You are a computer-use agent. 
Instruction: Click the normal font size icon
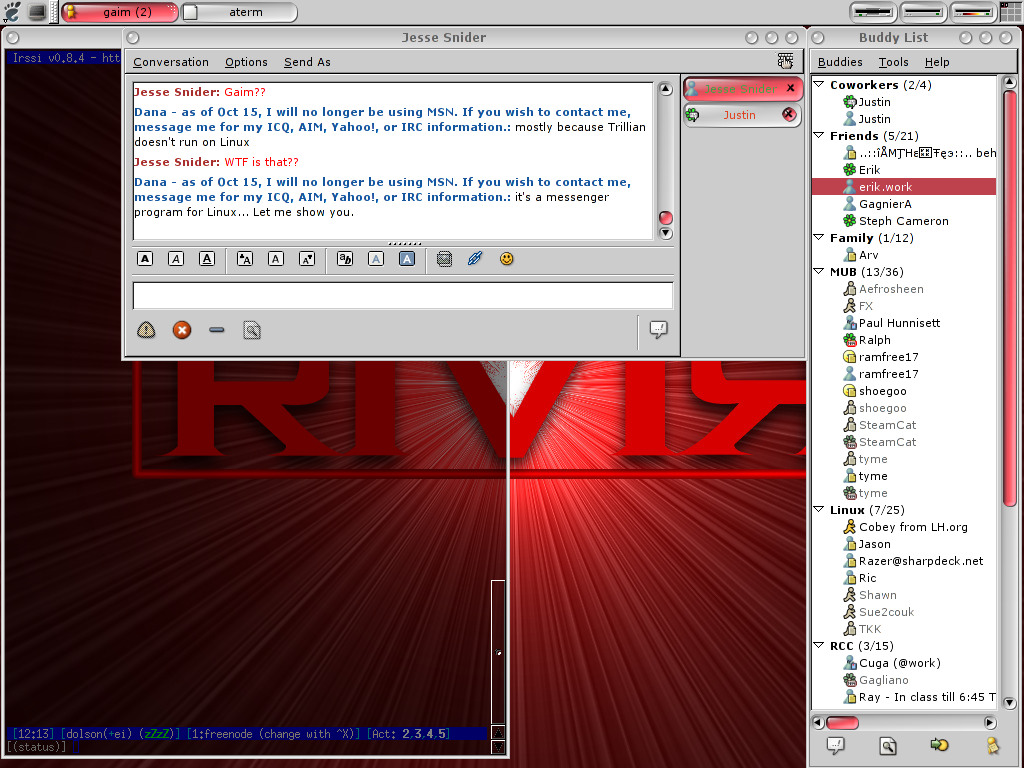(276, 259)
